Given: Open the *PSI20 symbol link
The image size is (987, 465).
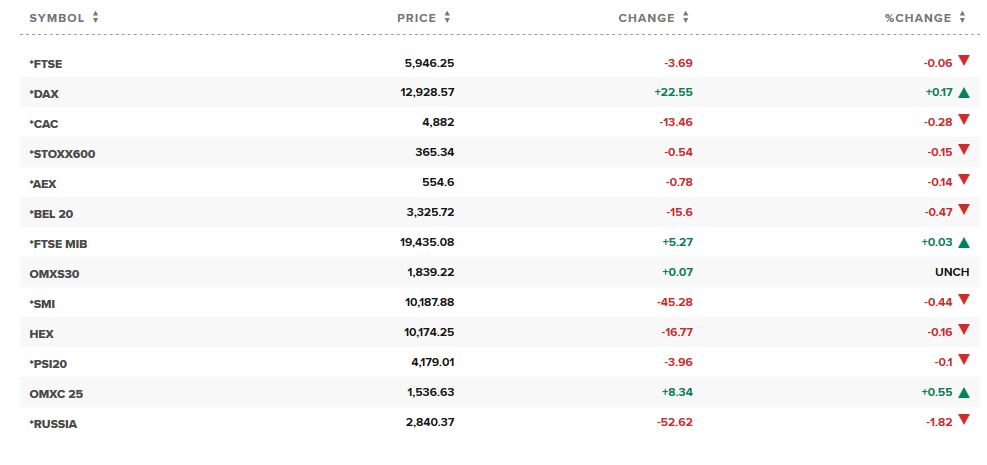Looking at the screenshot, I should 48,364.
